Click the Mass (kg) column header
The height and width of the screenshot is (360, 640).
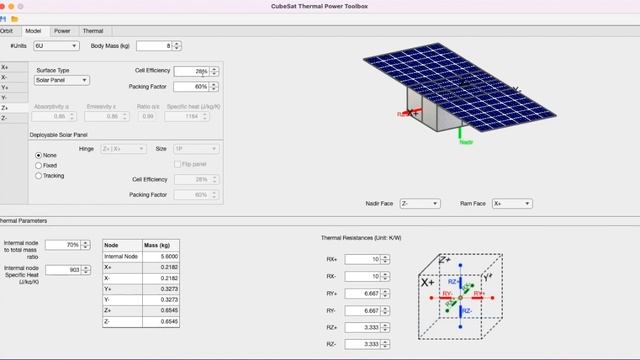[x=161, y=245]
